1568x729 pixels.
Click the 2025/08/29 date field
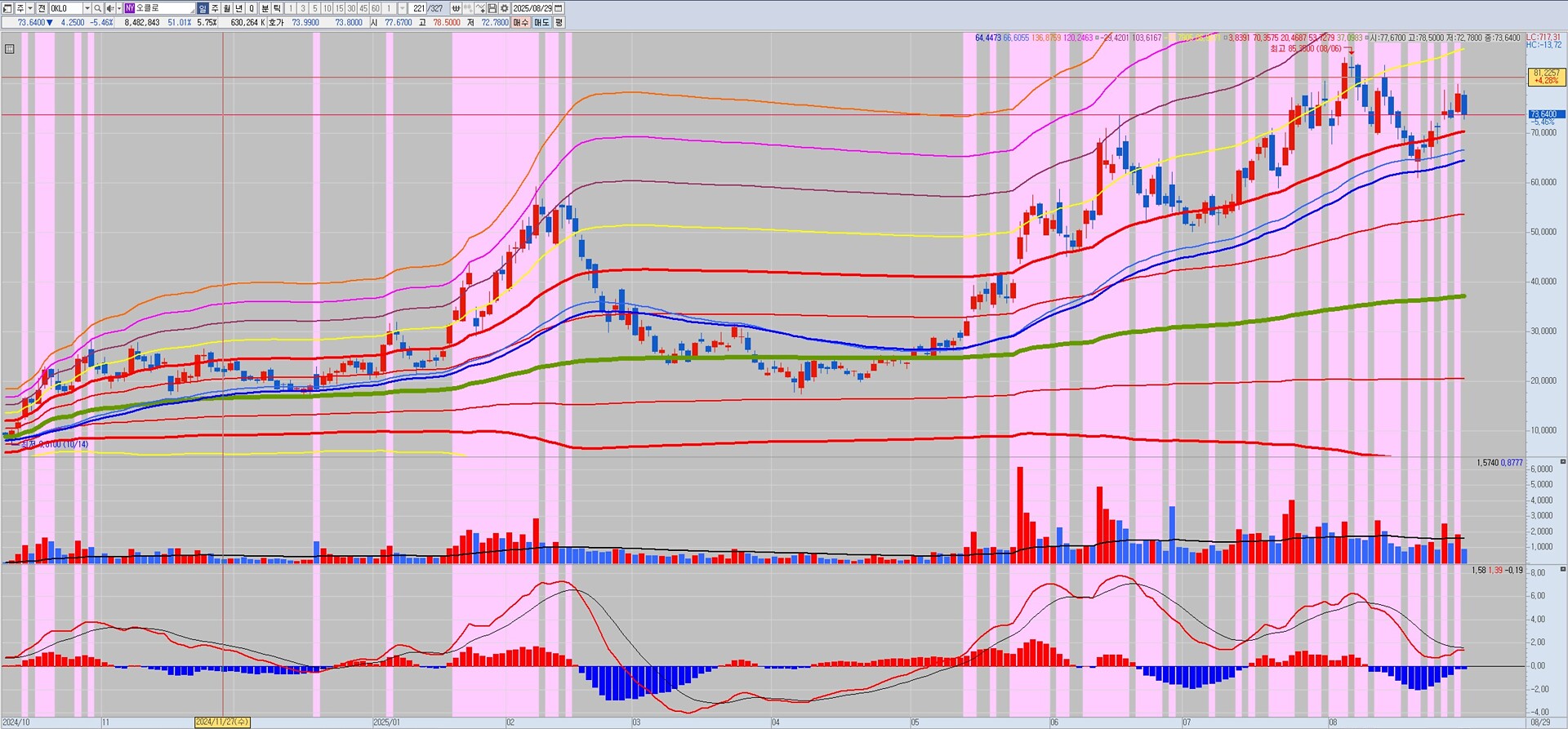pos(532,8)
